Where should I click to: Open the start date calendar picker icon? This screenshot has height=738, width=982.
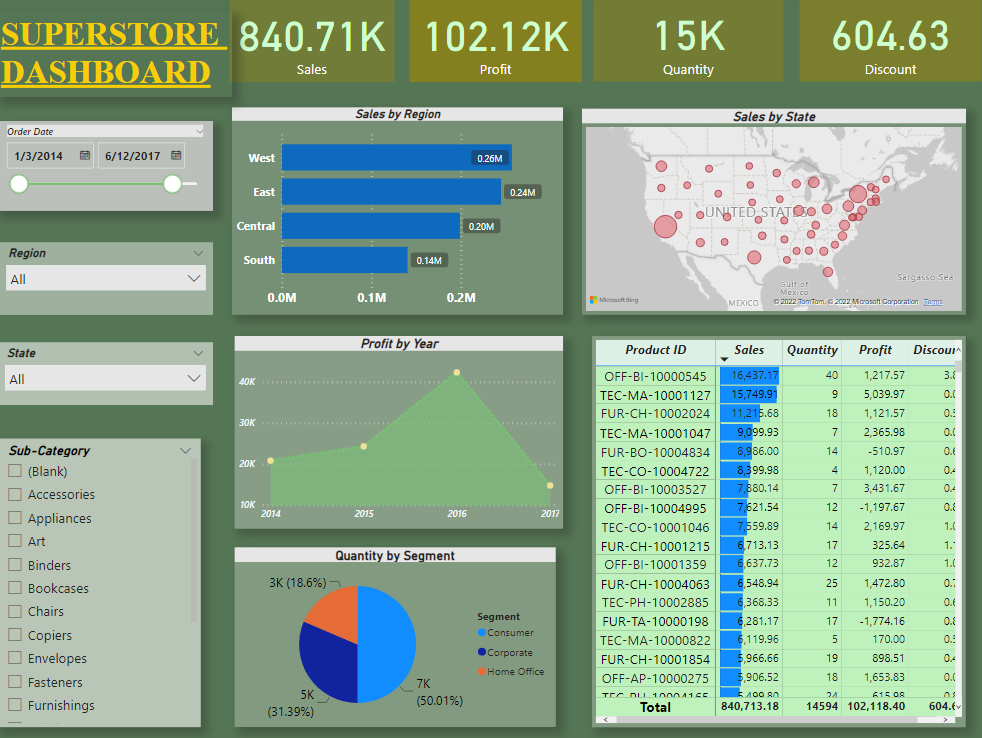click(x=85, y=155)
